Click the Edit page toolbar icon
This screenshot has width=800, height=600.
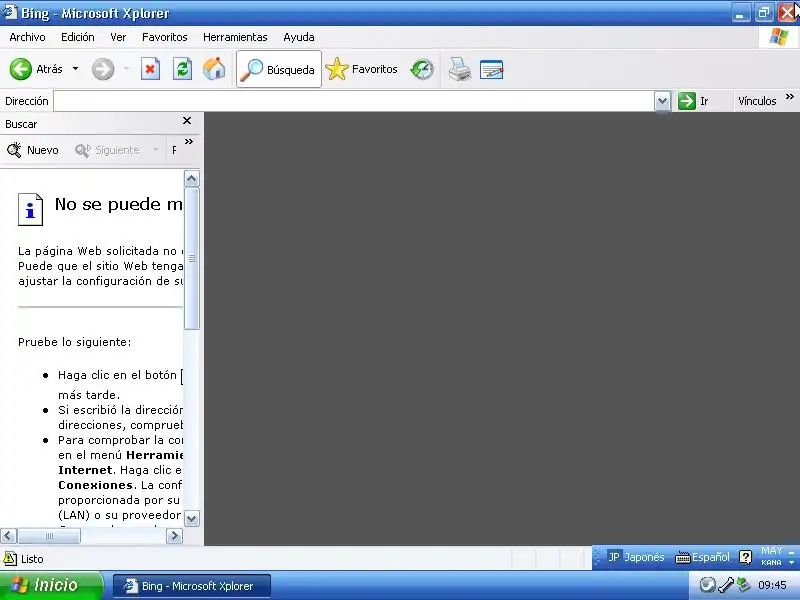491,69
